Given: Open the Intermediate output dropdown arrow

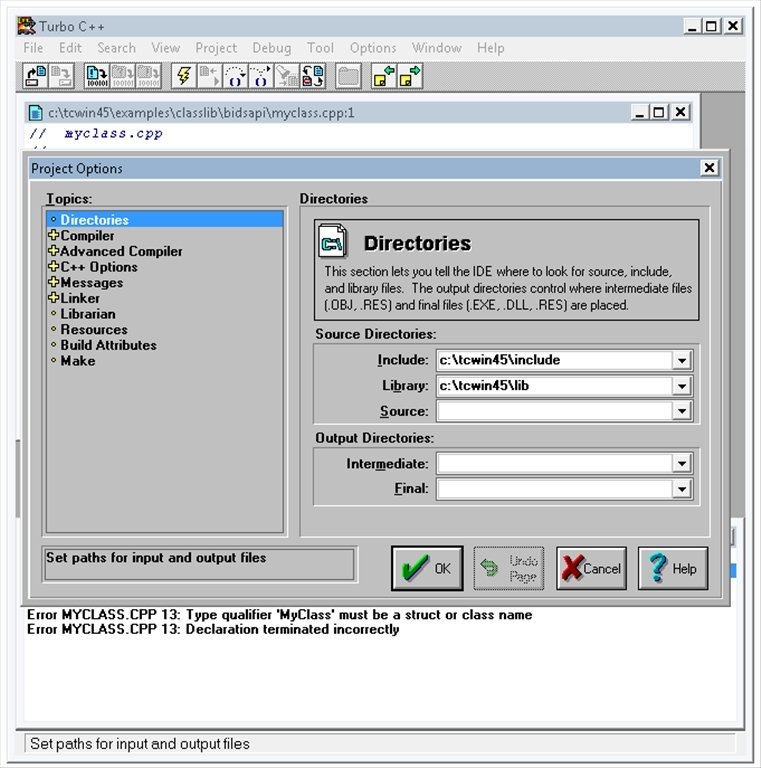Looking at the screenshot, I should pyautogui.click(x=682, y=463).
